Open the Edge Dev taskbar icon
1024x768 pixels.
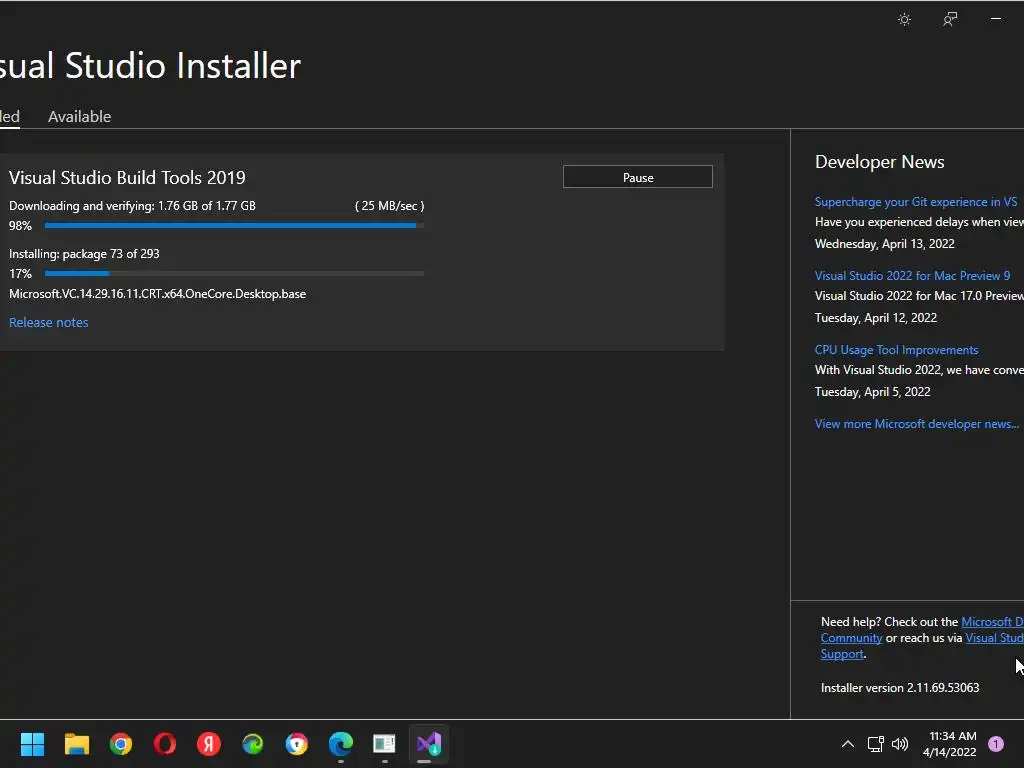[x=253, y=744]
